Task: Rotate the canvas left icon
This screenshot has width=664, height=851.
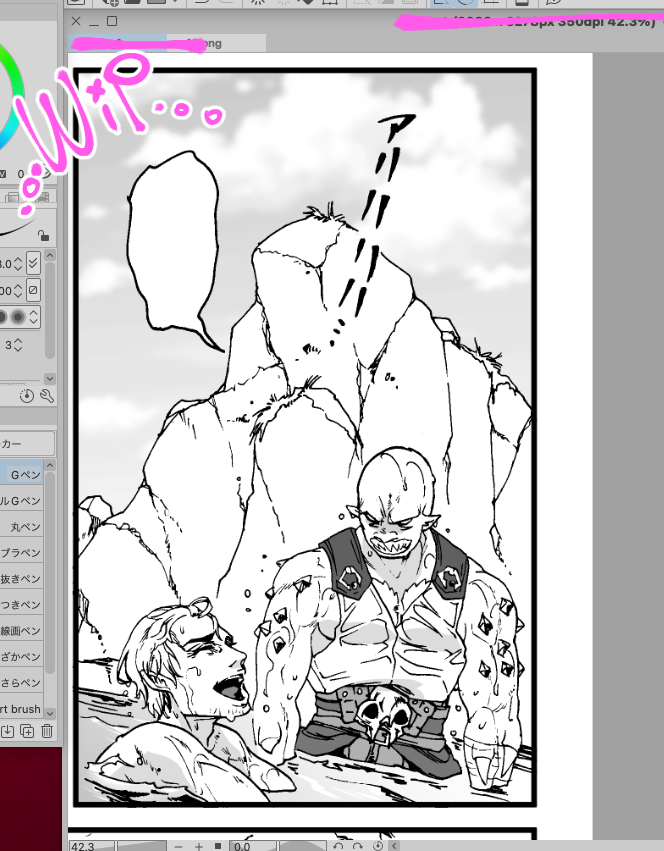Action: pyautogui.click(x=338, y=846)
